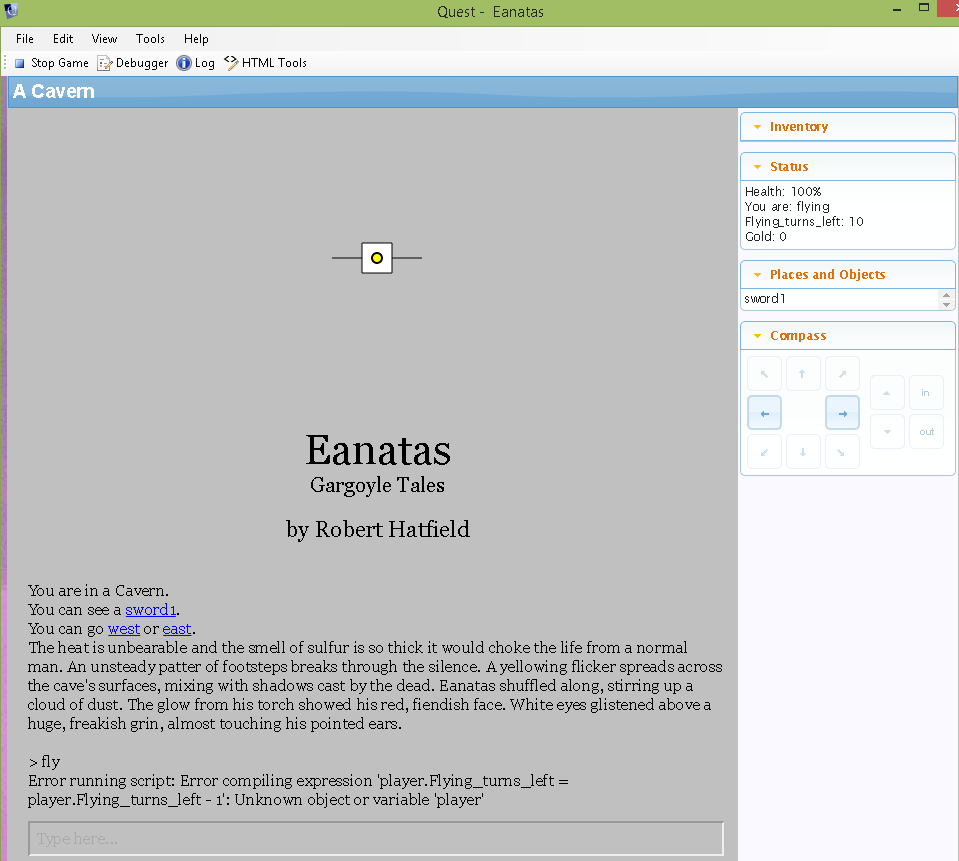959x861 pixels.
Task: Click the Stop Game toolbar icon
Action: 20,63
